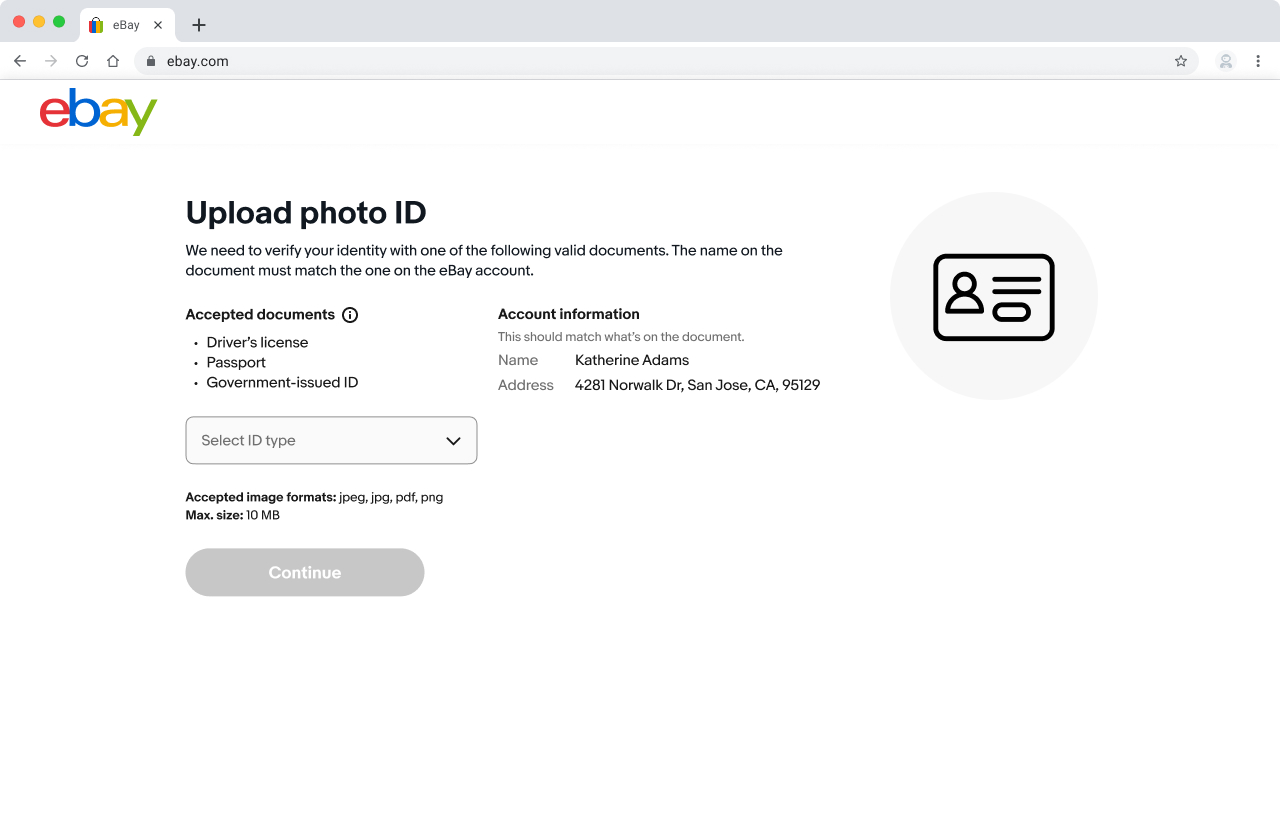The height and width of the screenshot is (832, 1280).
Task: Bookmark this page with the star icon
Action: click(x=1181, y=61)
